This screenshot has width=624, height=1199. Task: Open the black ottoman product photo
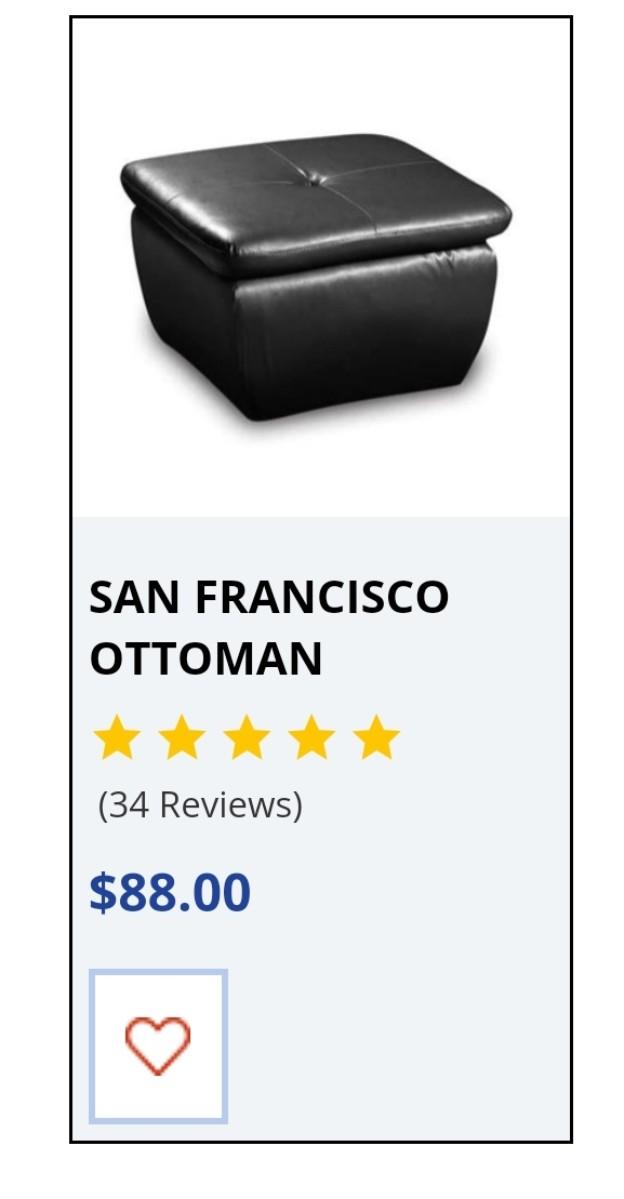[x=316, y=280]
